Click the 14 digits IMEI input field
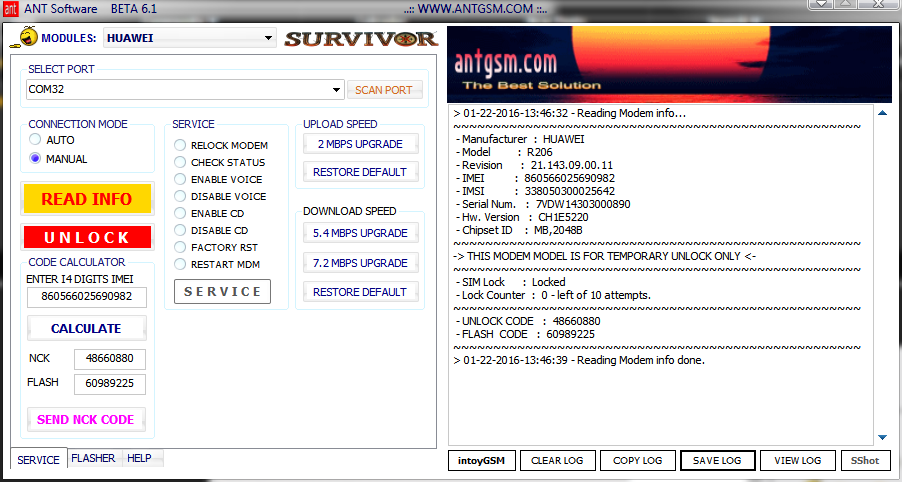The image size is (902, 482). click(x=86, y=298)
